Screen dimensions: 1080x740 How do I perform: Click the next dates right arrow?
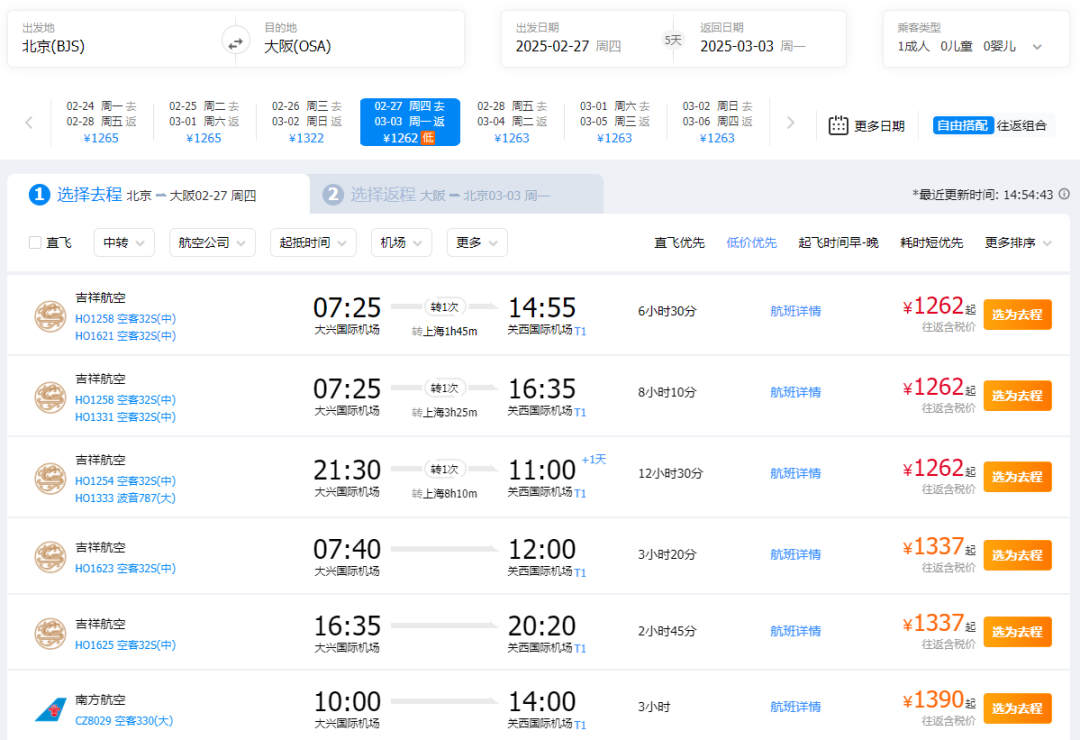pyautogui.click(x=790, y=123)
